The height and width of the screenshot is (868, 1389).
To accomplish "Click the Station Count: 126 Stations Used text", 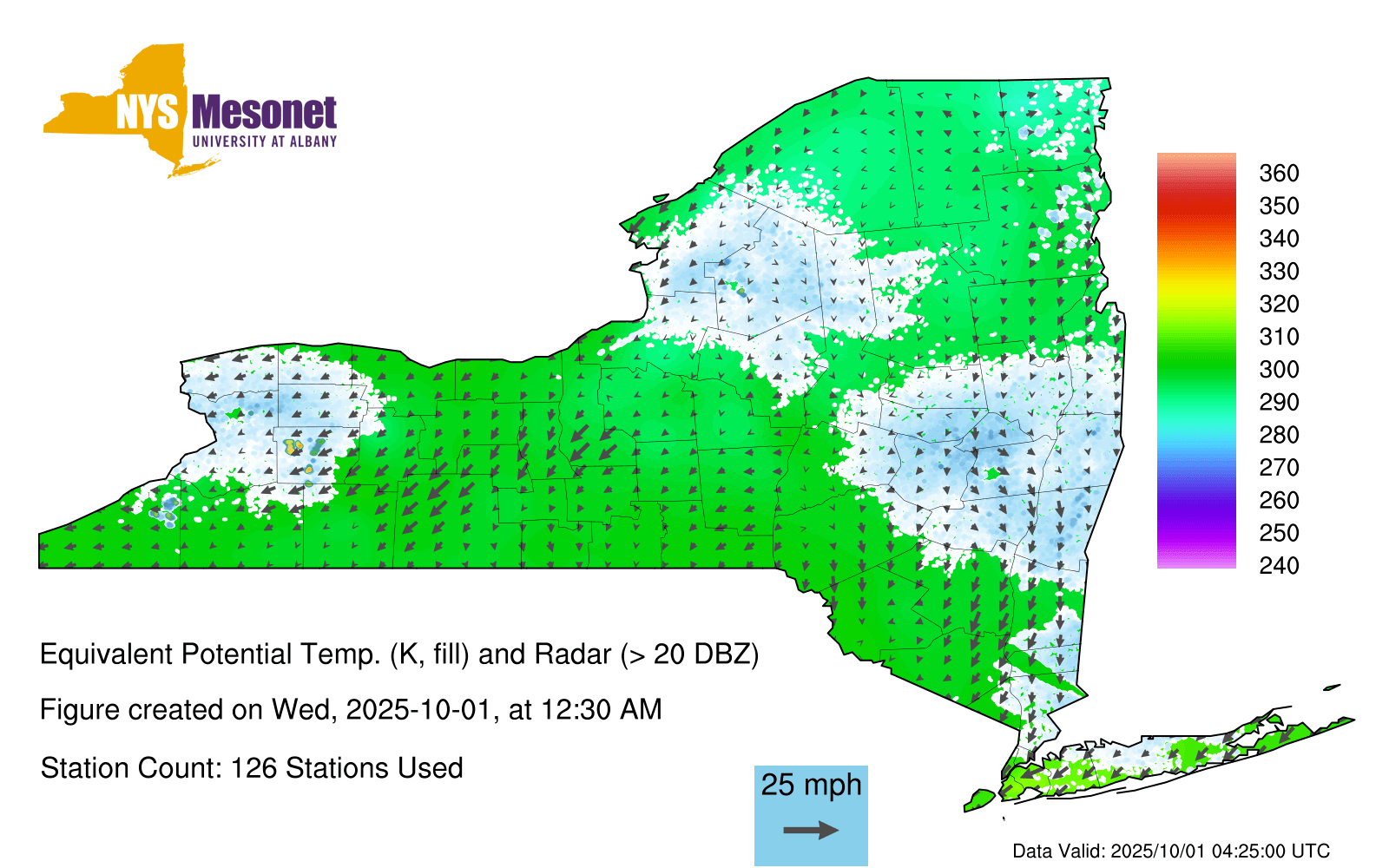I will [x=252, y=768].
